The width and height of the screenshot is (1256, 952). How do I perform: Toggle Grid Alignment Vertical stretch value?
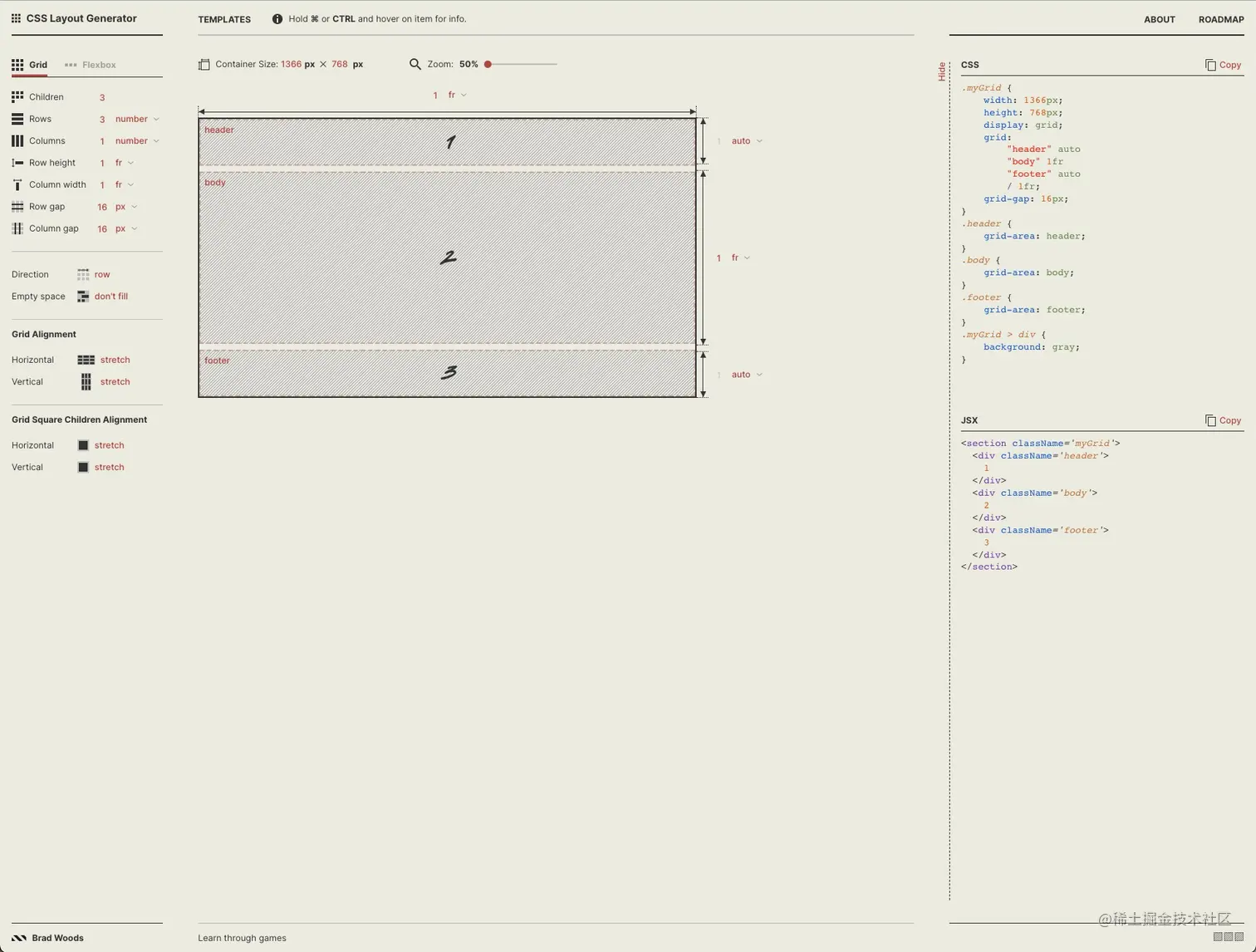[x=115, y=382]
